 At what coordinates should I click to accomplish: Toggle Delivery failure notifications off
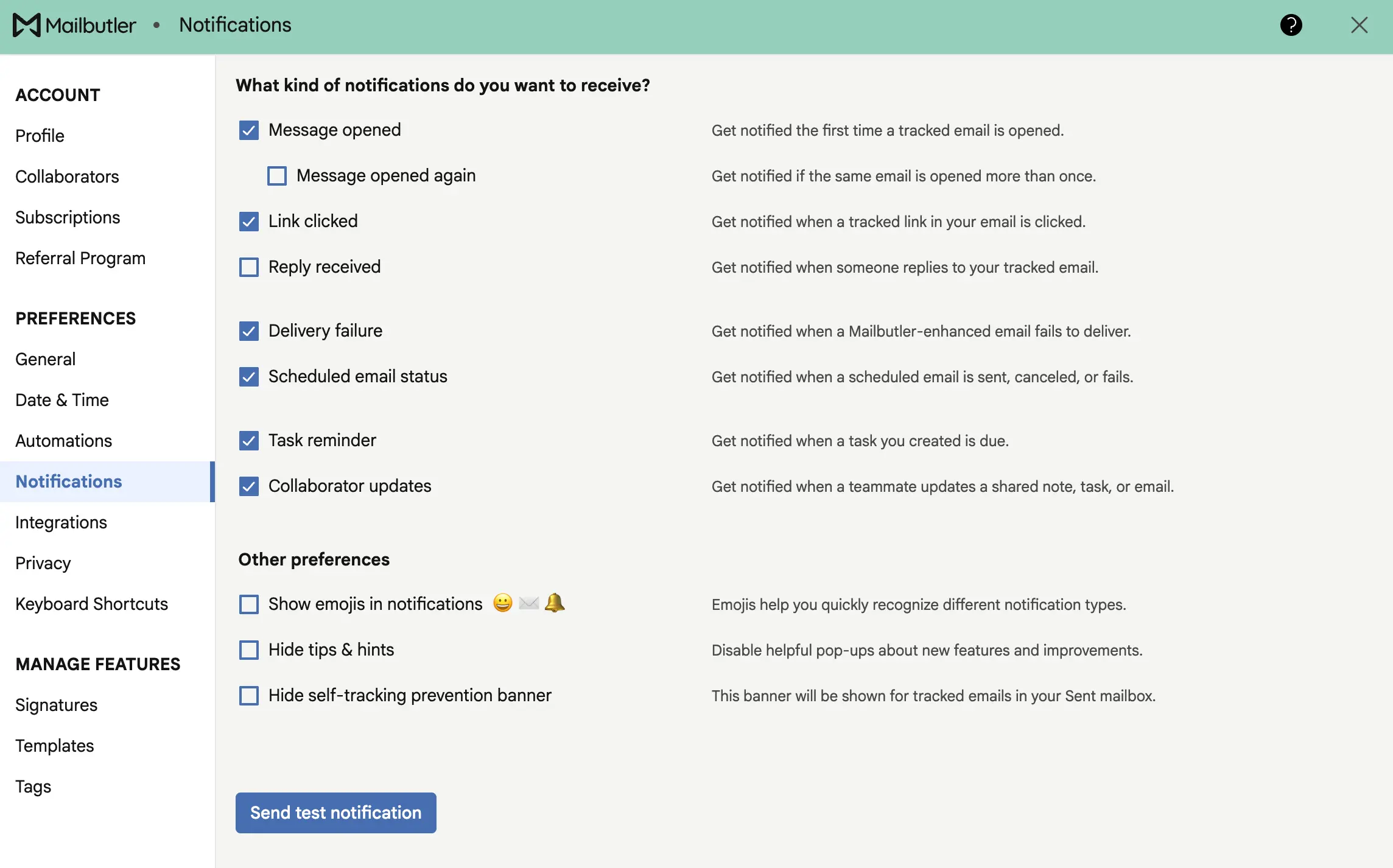pyautogui.click(x=249, y=331)
